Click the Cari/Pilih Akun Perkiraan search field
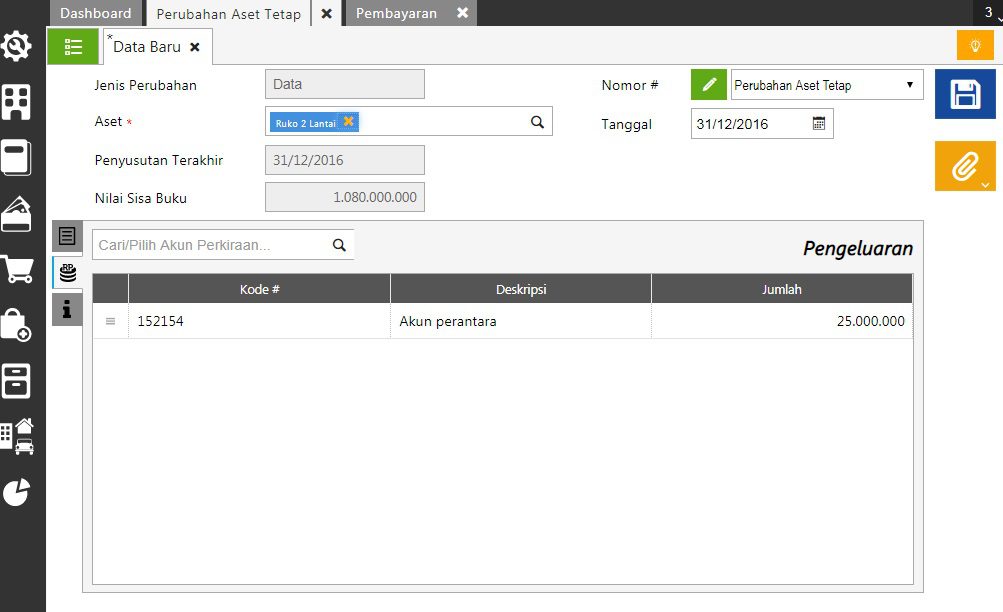 pyautogui.click(x=212, y=245)
